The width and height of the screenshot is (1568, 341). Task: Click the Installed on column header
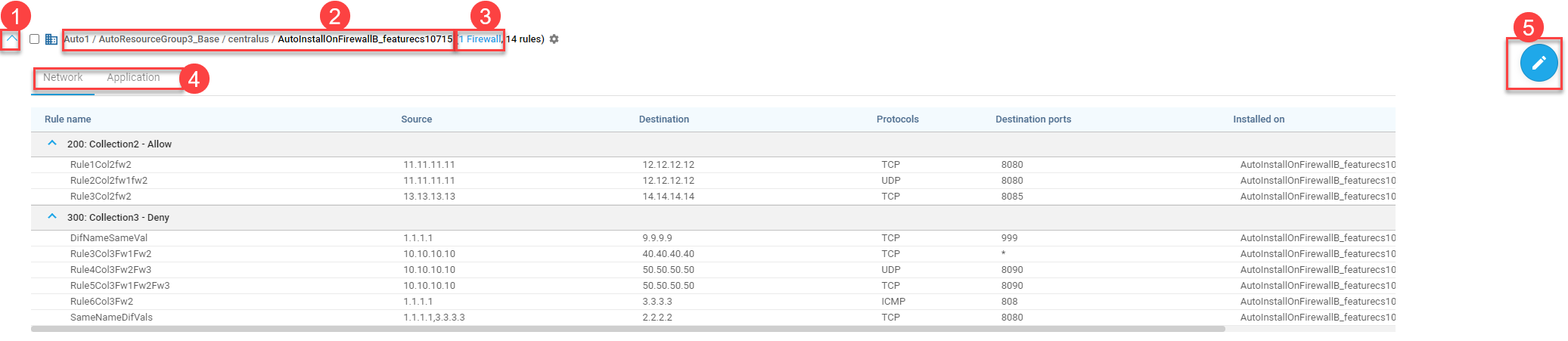coord(1259,119)
